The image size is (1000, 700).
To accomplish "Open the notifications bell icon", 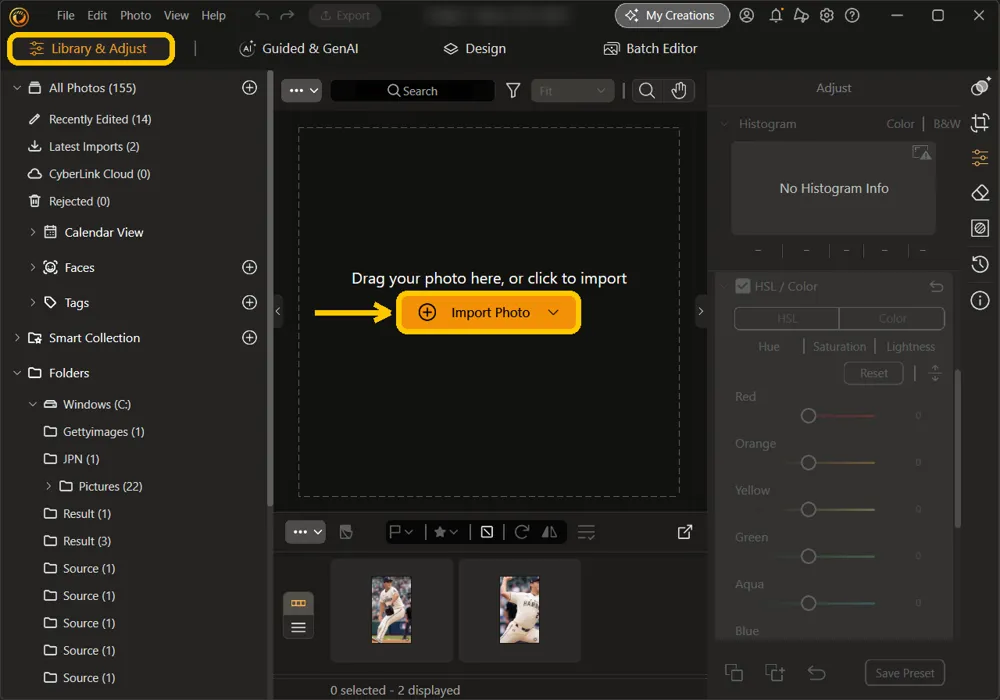I will pos(776,15).
